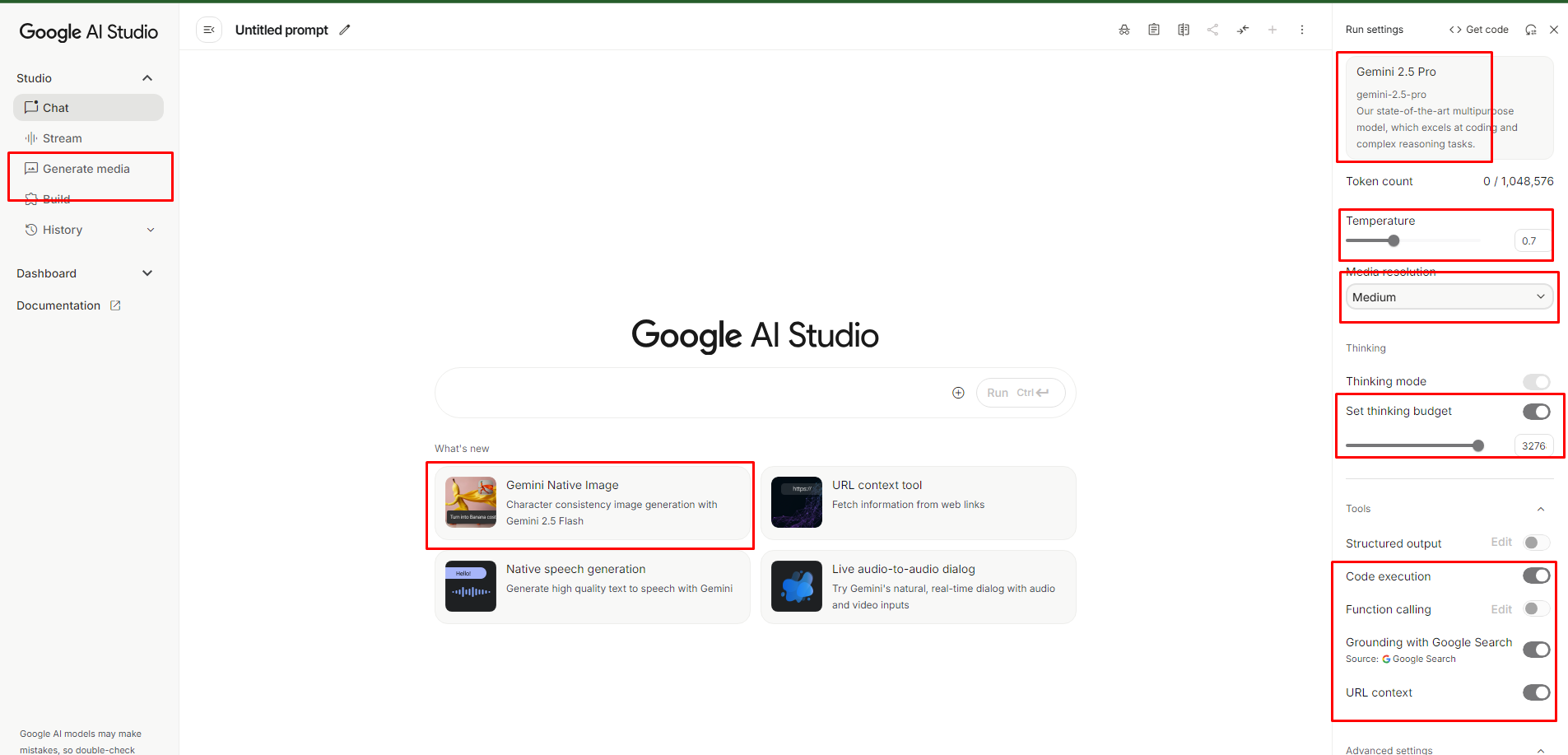1568x755 pixels.
Task: Toggle Thinking mode switch
Action: pos(1537,381)
